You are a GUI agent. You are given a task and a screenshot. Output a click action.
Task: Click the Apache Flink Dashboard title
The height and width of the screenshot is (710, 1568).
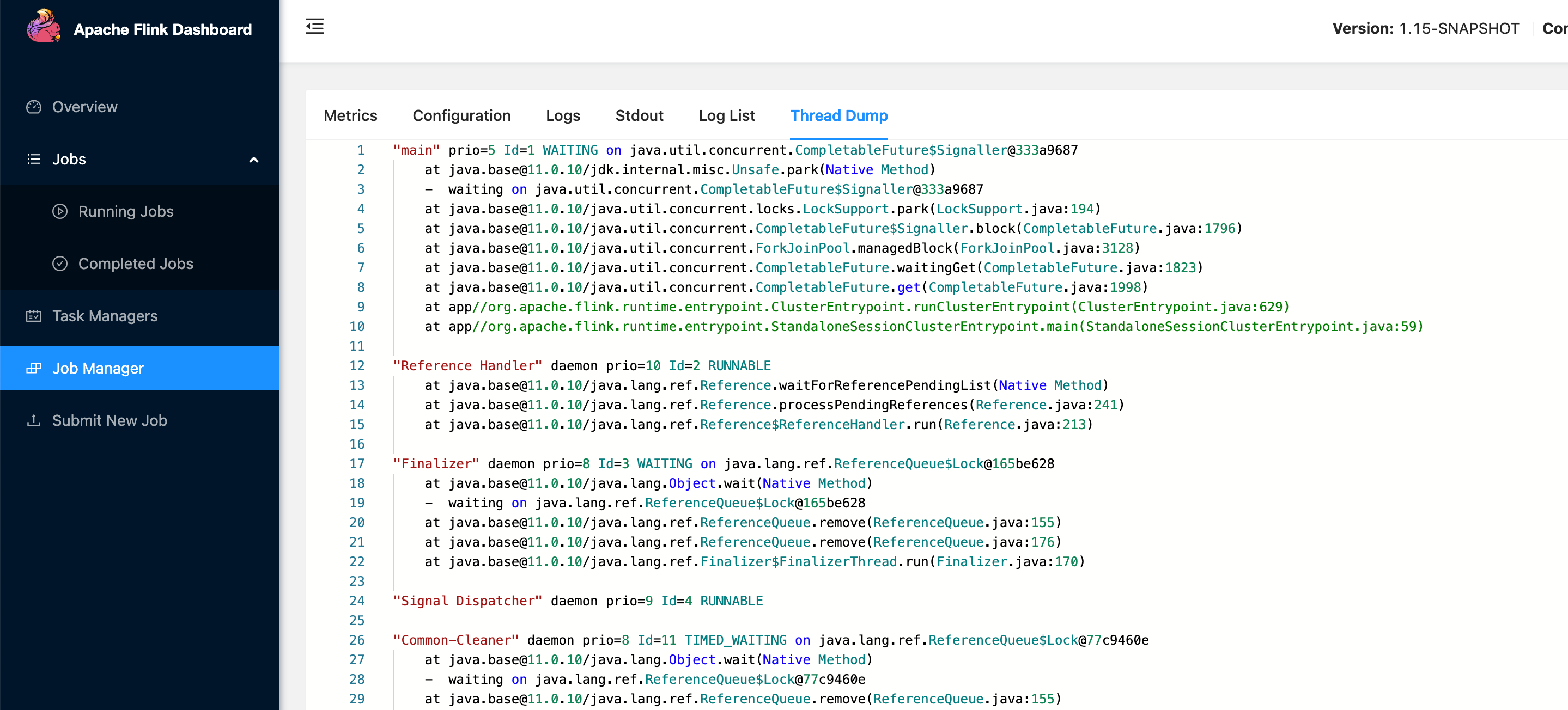[162, 30]
